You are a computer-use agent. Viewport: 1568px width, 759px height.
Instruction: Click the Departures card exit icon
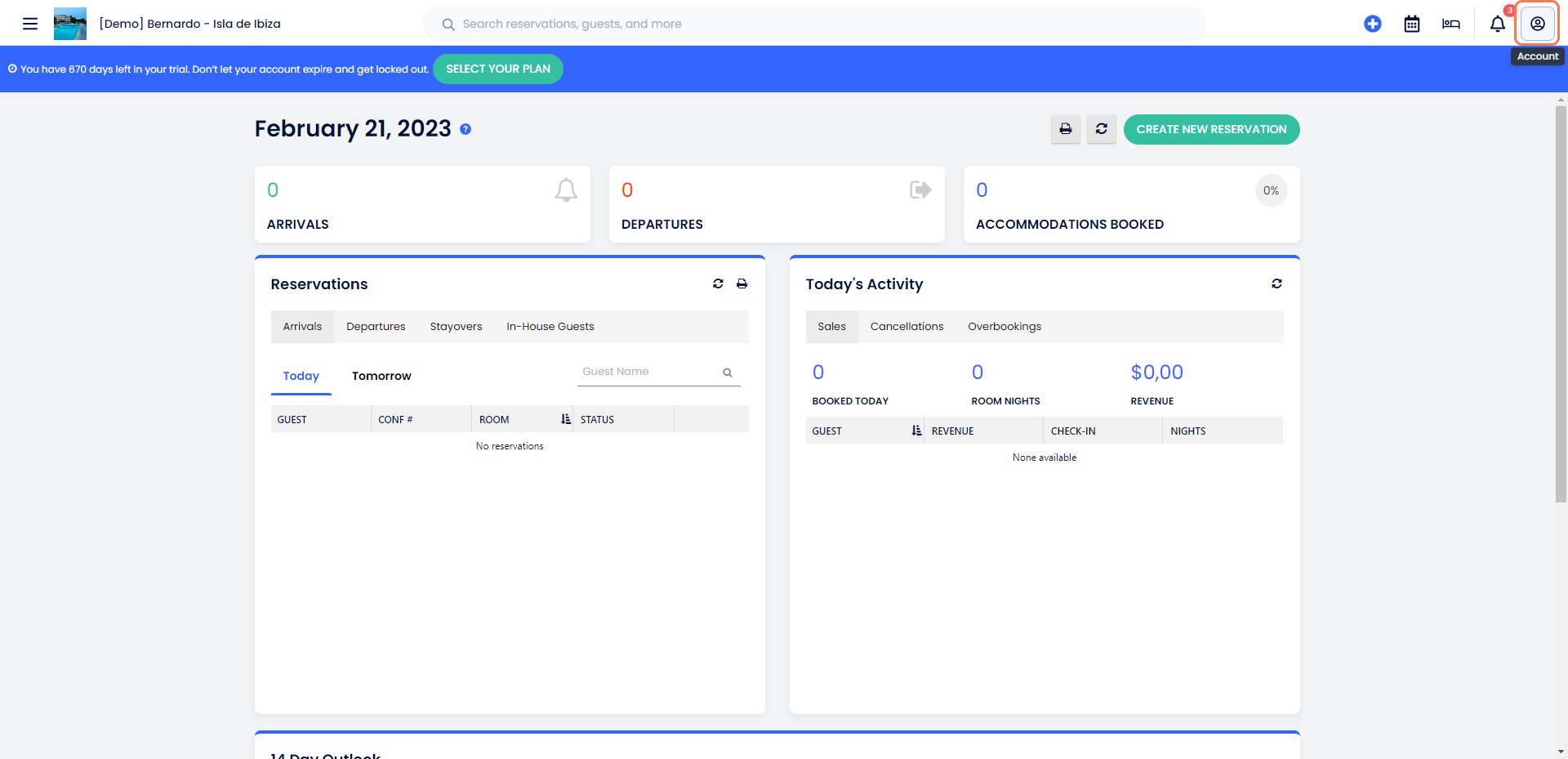pyautogui.click(x=920, y=190)
